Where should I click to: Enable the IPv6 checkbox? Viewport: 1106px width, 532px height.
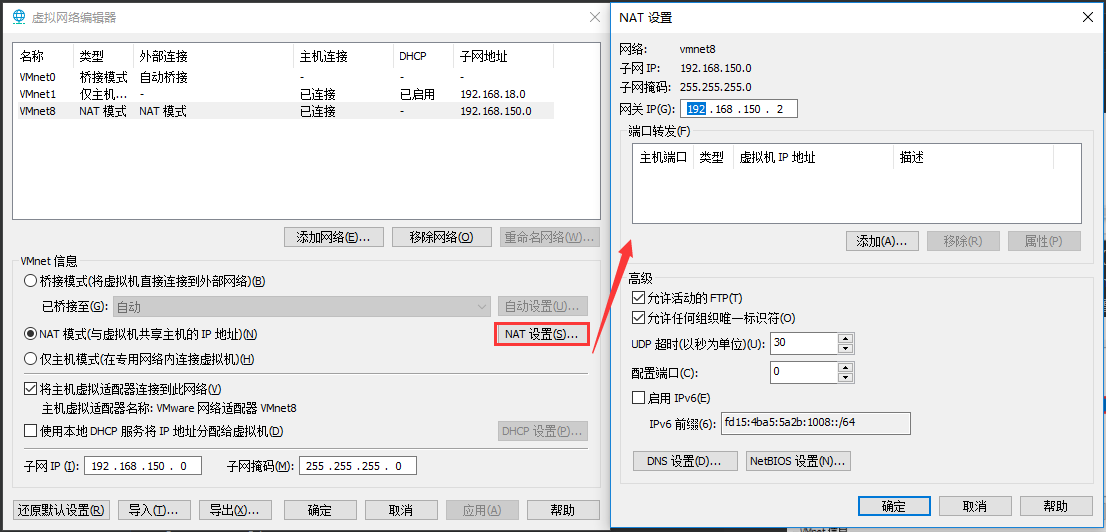(639, 398)
